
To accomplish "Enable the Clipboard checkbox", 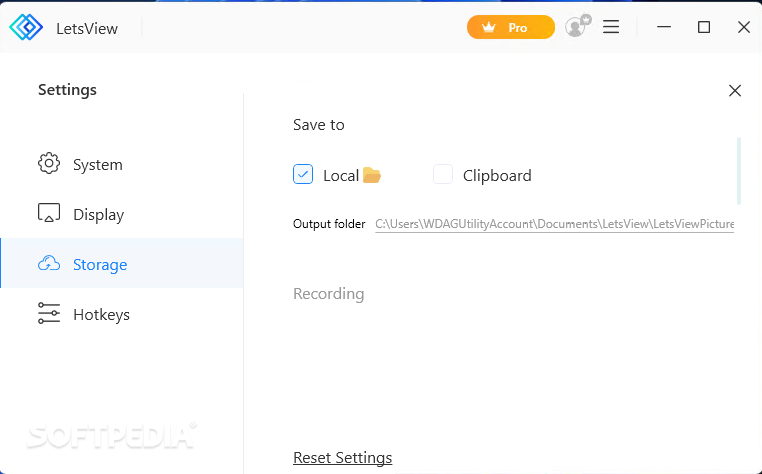I will [443, 174].
